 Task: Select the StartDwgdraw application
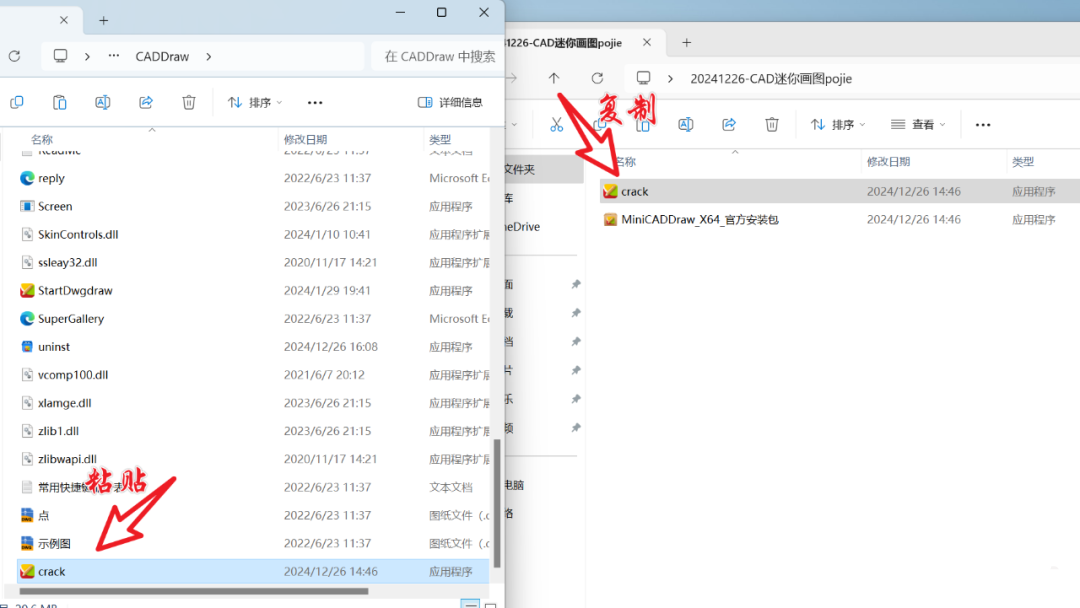click(253, 291)
